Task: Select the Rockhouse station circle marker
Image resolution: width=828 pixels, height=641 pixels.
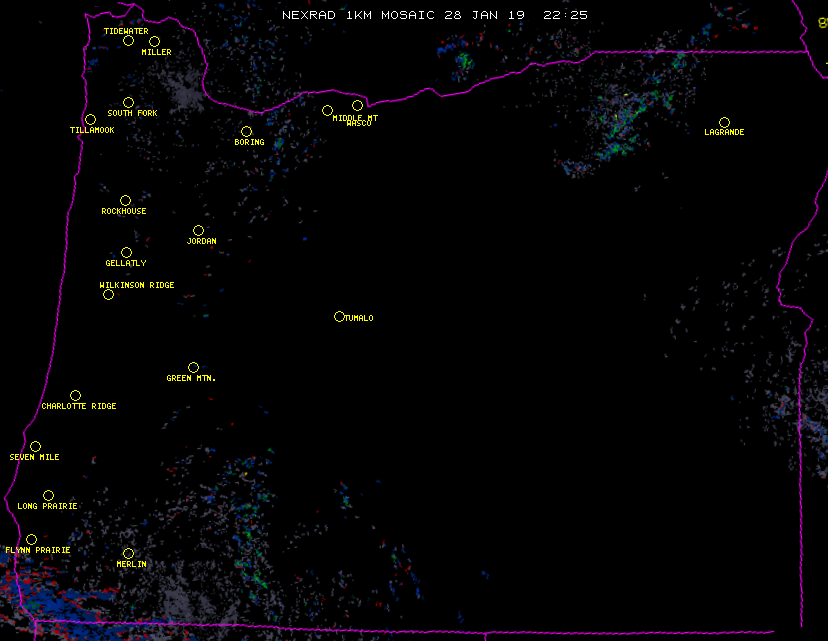Action: (125, 201)
